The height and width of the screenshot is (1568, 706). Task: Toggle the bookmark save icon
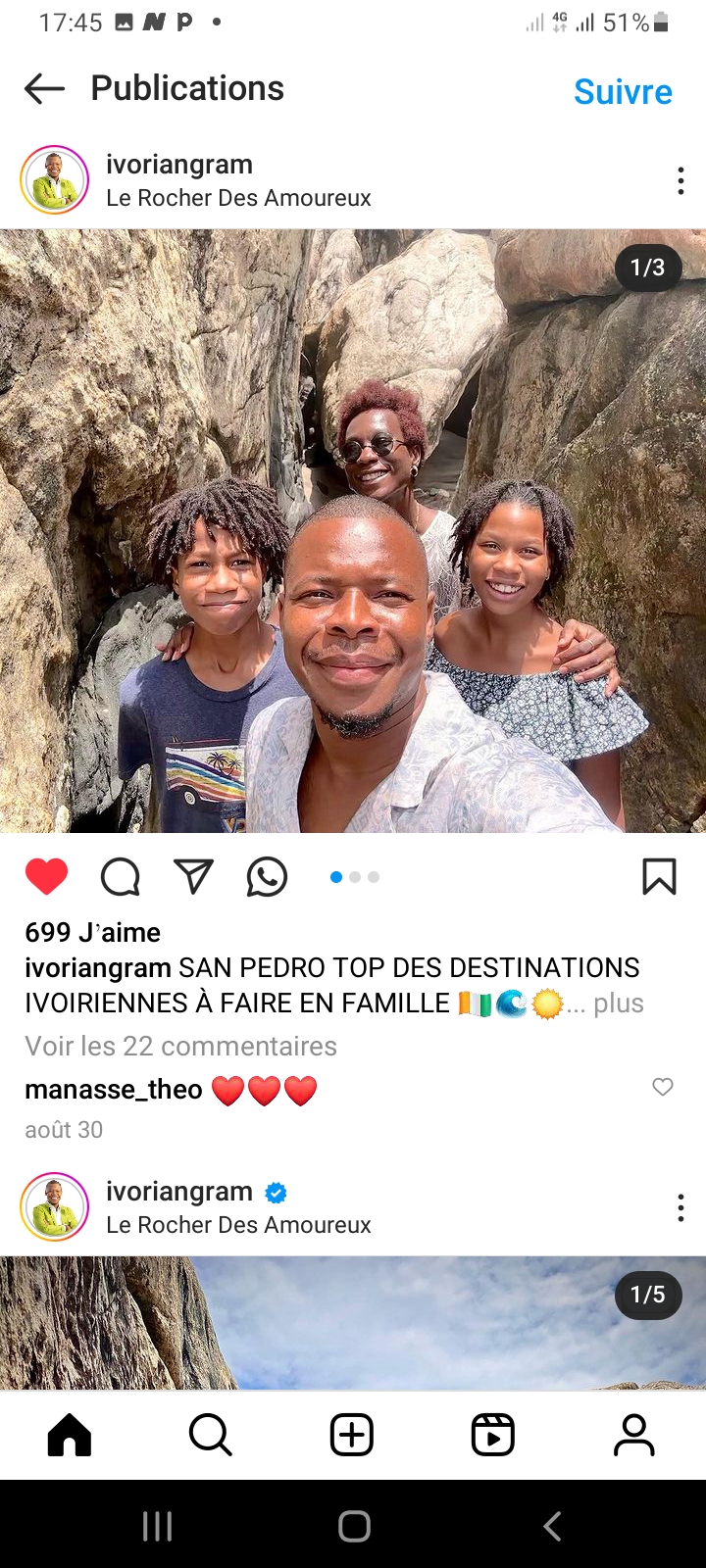(659, 876)
